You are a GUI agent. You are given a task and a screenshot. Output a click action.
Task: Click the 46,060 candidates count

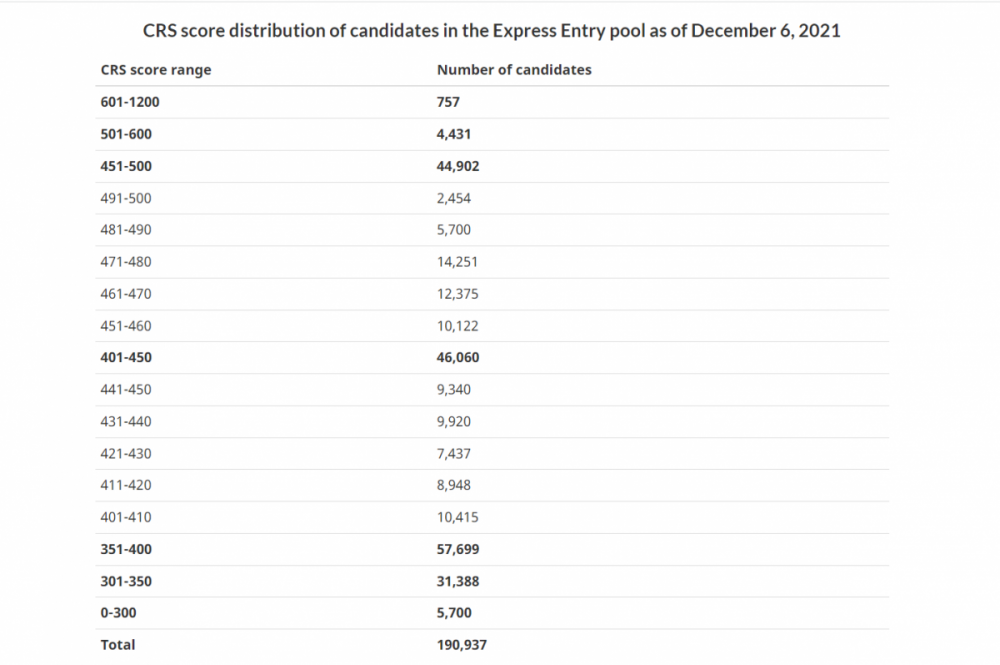pos(458,358)
